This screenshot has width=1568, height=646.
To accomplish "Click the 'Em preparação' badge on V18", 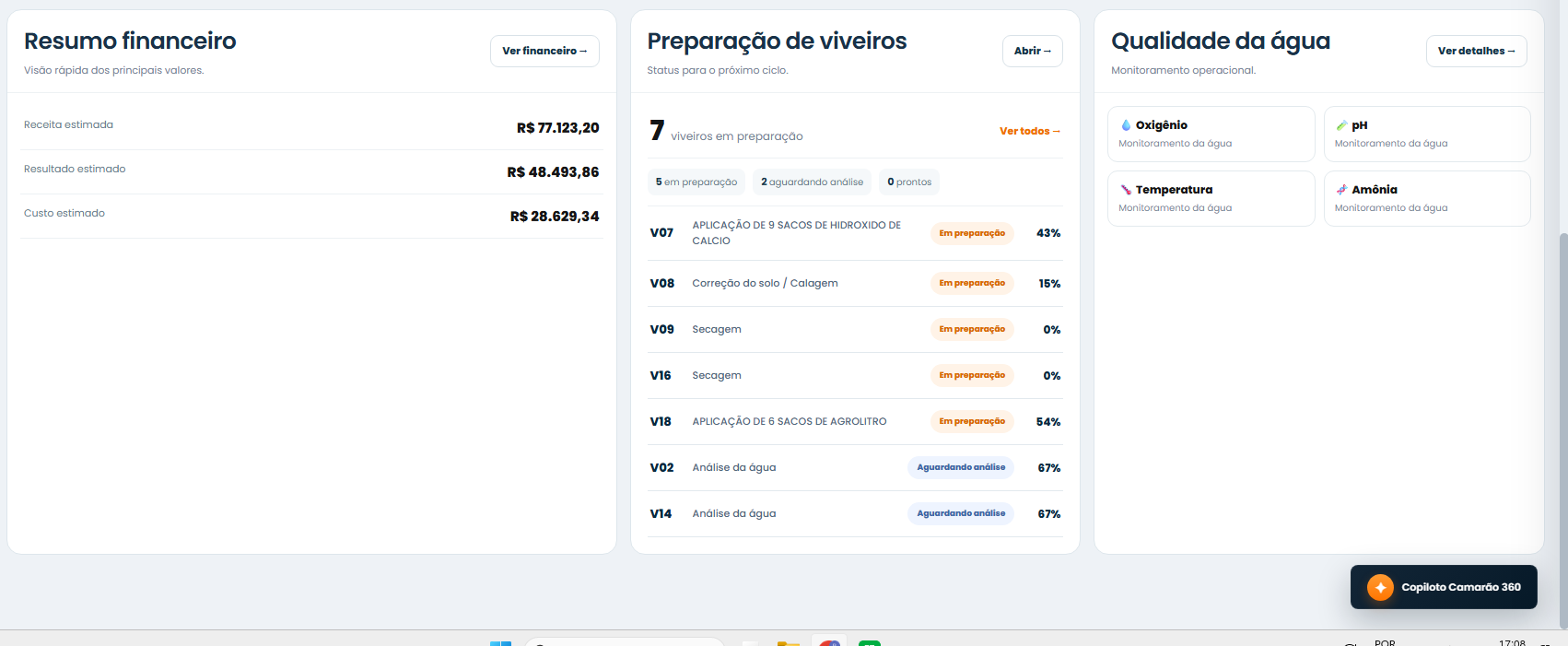I will pyautogui.click(x=972, y=421).
